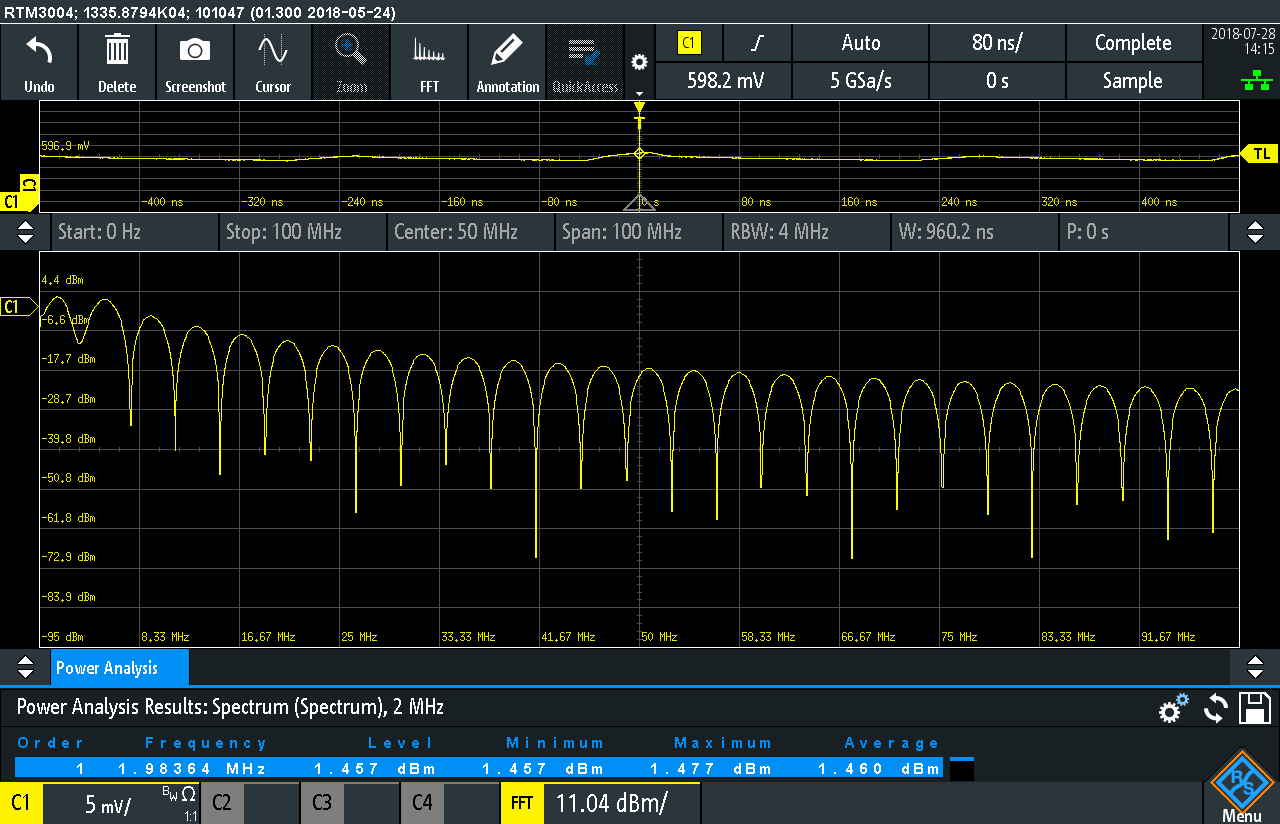Select the Annotation pencil tool

click(x=507, y=51)
